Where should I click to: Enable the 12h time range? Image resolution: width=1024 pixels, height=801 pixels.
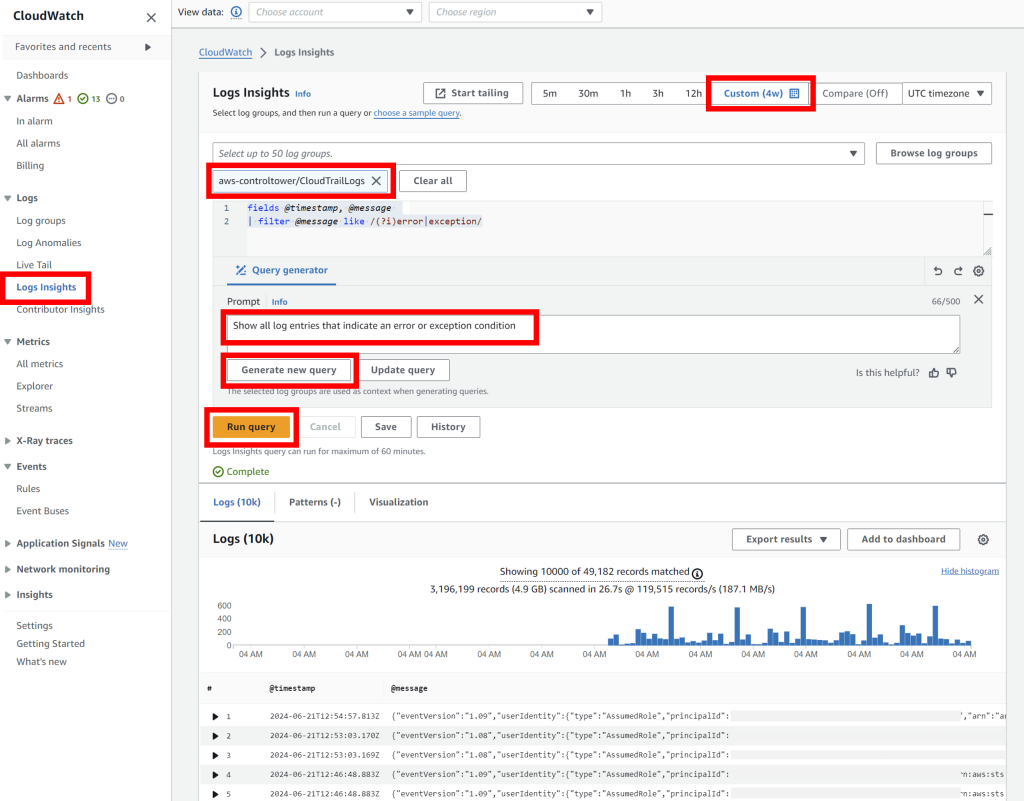(693, 92)
